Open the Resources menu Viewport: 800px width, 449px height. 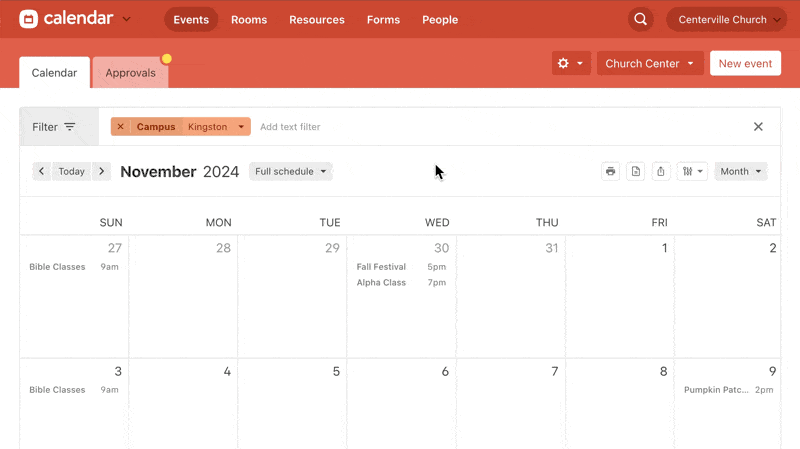(317, 19)
